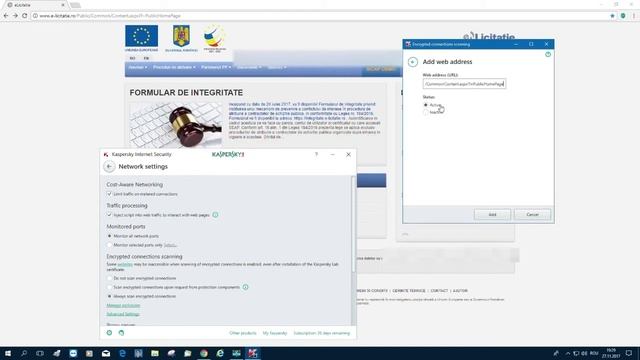Expand the Proceduri de atribuire menu

click(174, 67)
